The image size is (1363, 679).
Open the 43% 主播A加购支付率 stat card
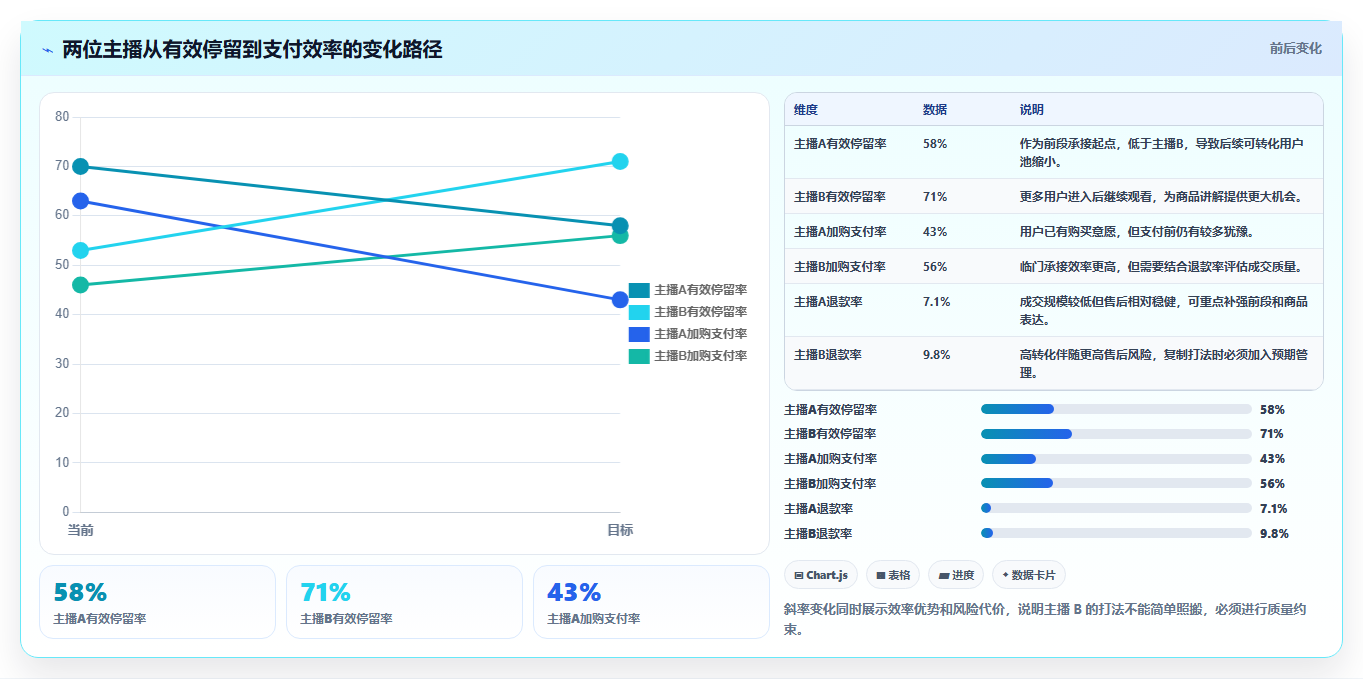tap(651, 602)
